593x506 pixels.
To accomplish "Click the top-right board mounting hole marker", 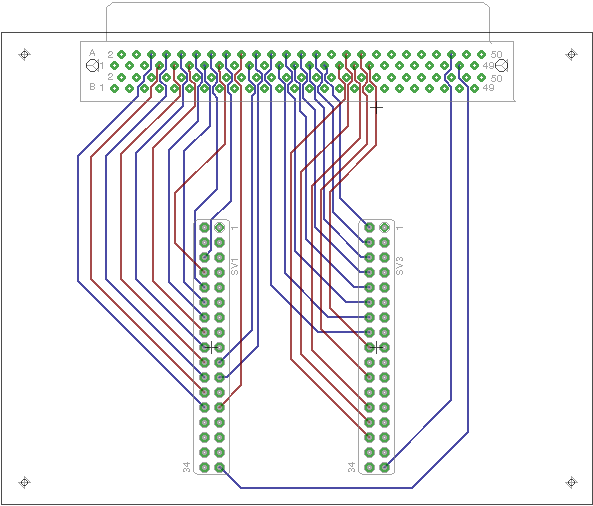I will point(571,54).
